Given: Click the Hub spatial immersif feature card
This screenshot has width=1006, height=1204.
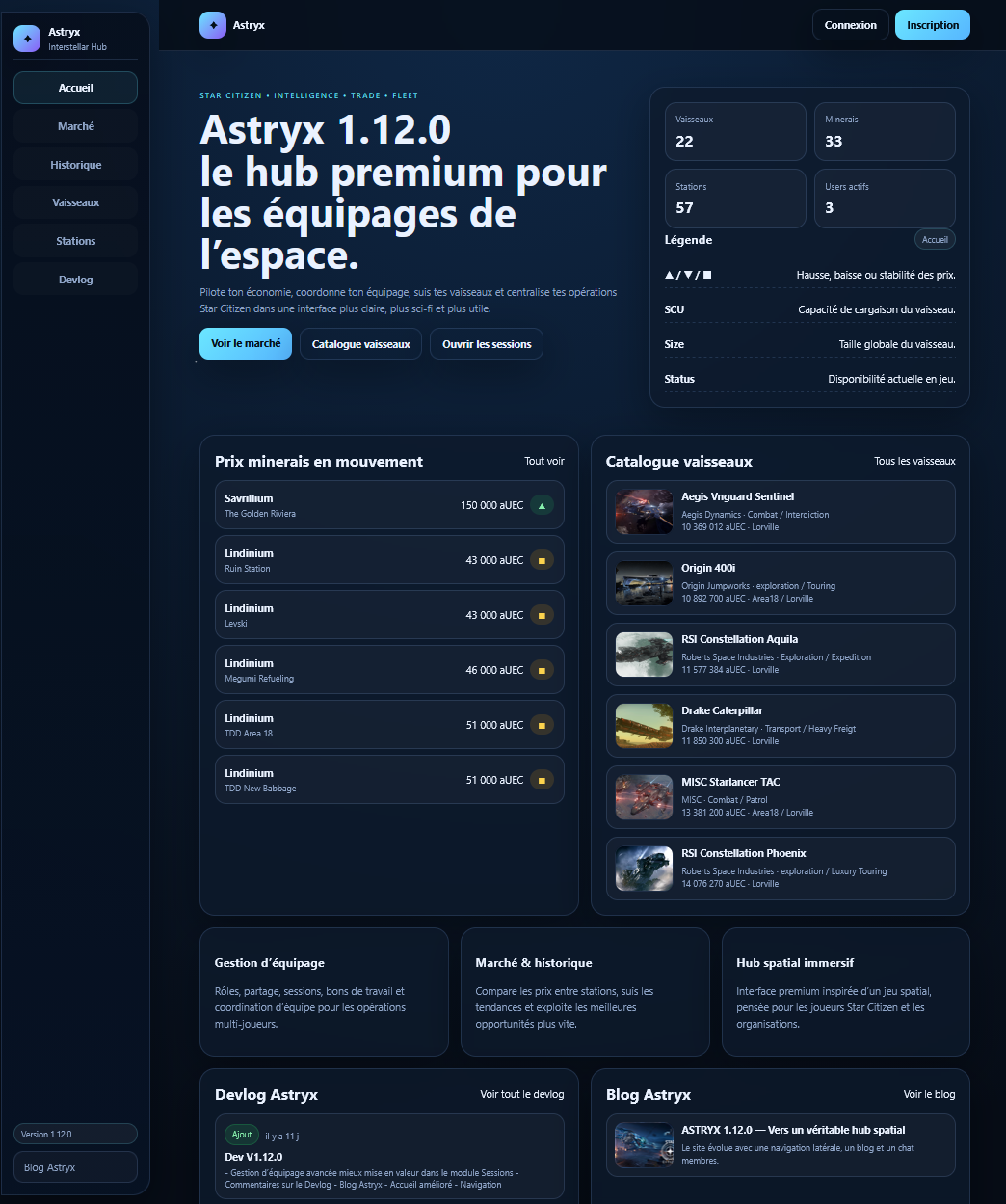Looking at the screenshot, I should [846, 992].
